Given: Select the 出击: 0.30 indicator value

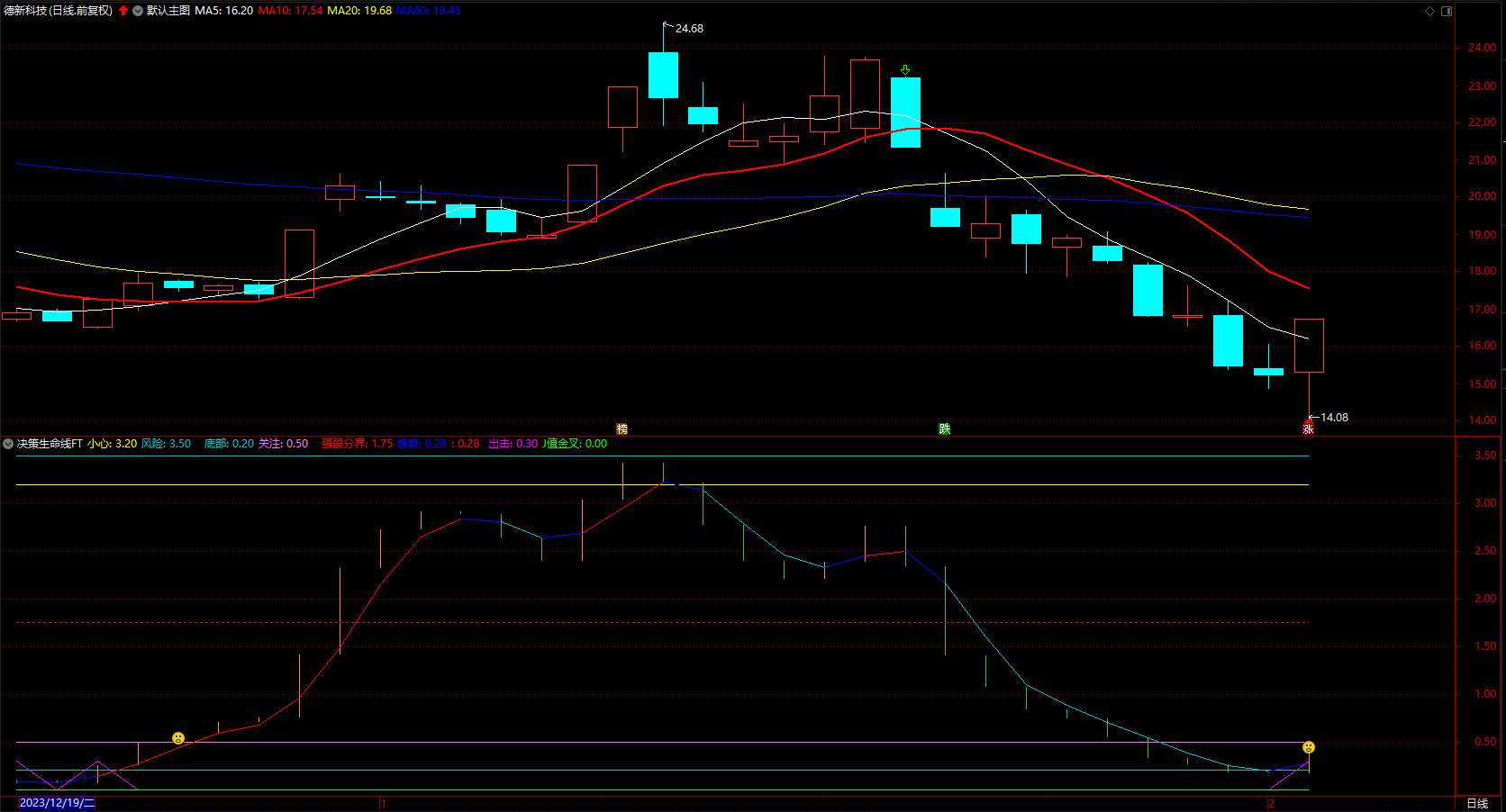Looking at the screenshot, I should pyautogui.click(x=513, y=444).
